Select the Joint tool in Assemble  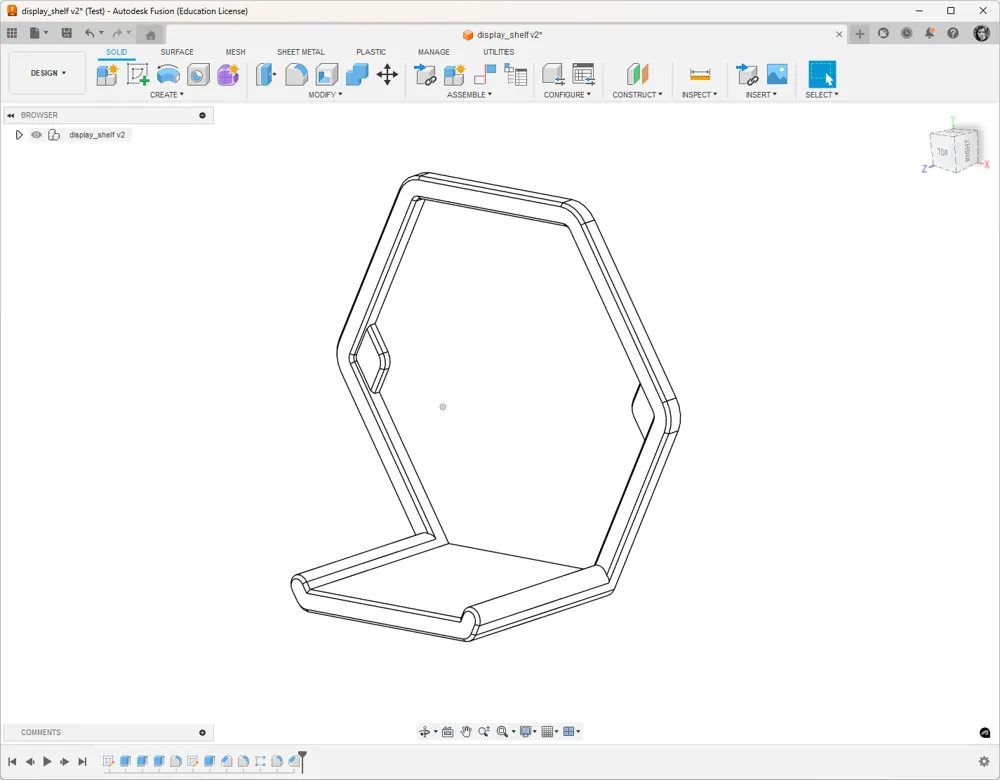click(x=485, y=75)
